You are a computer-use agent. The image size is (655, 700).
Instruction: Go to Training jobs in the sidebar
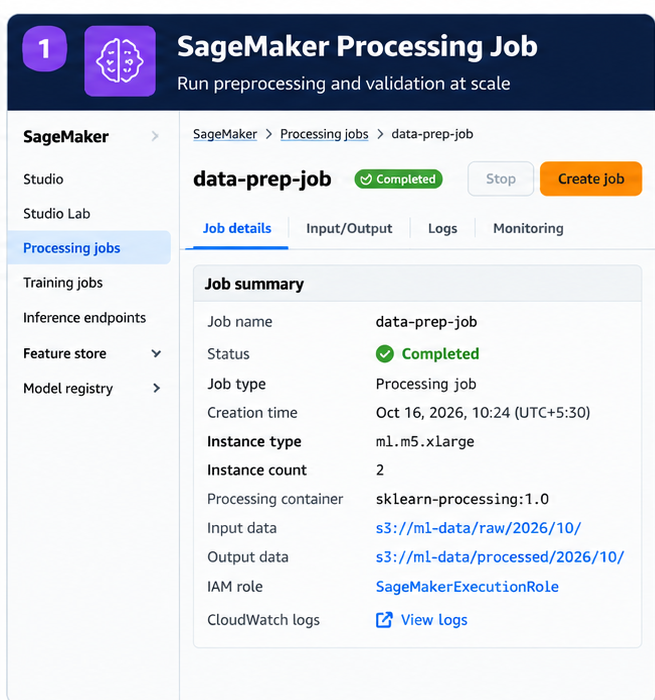(x=63, y=283)
